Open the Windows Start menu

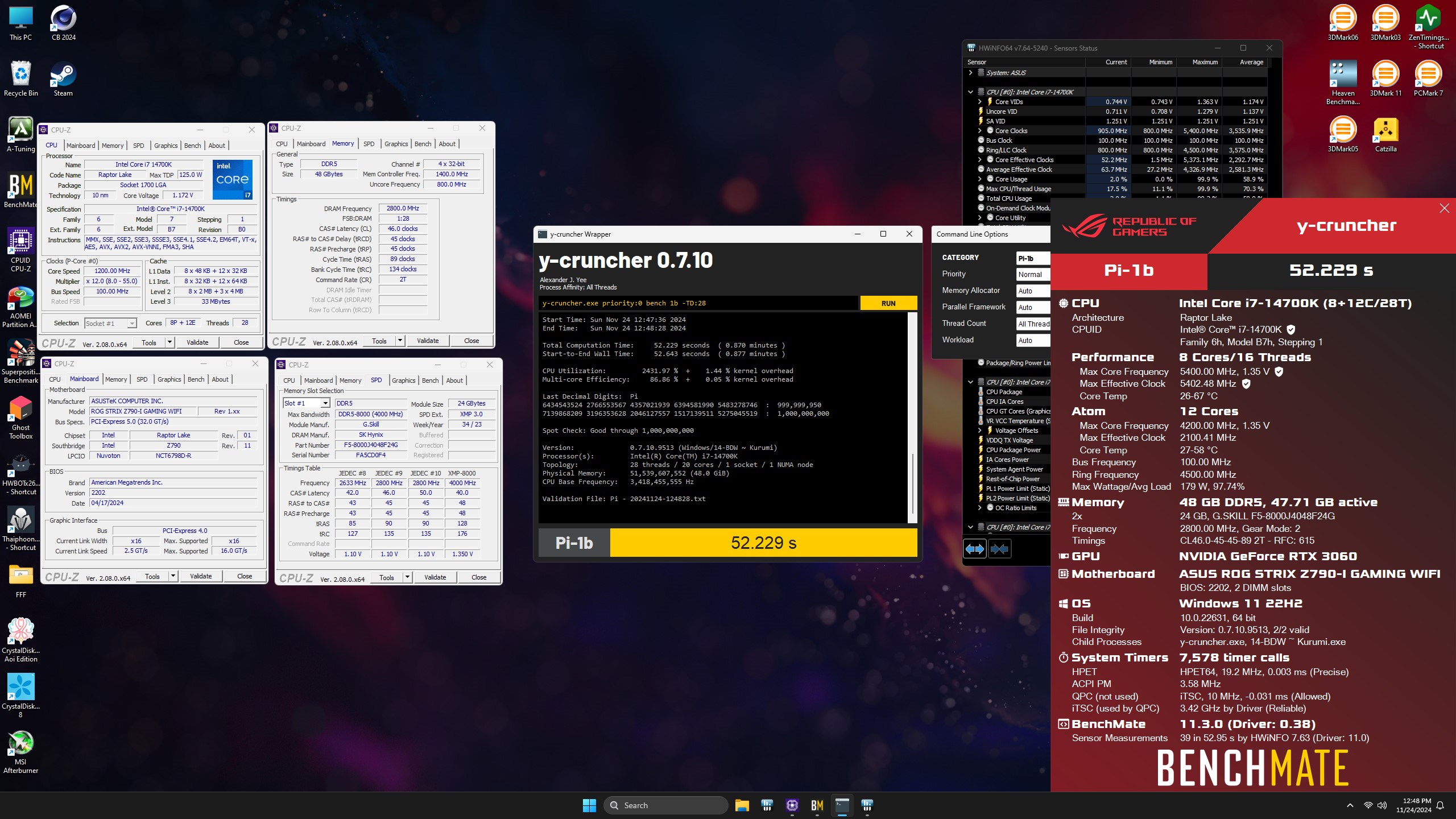[x=589, y=805]
